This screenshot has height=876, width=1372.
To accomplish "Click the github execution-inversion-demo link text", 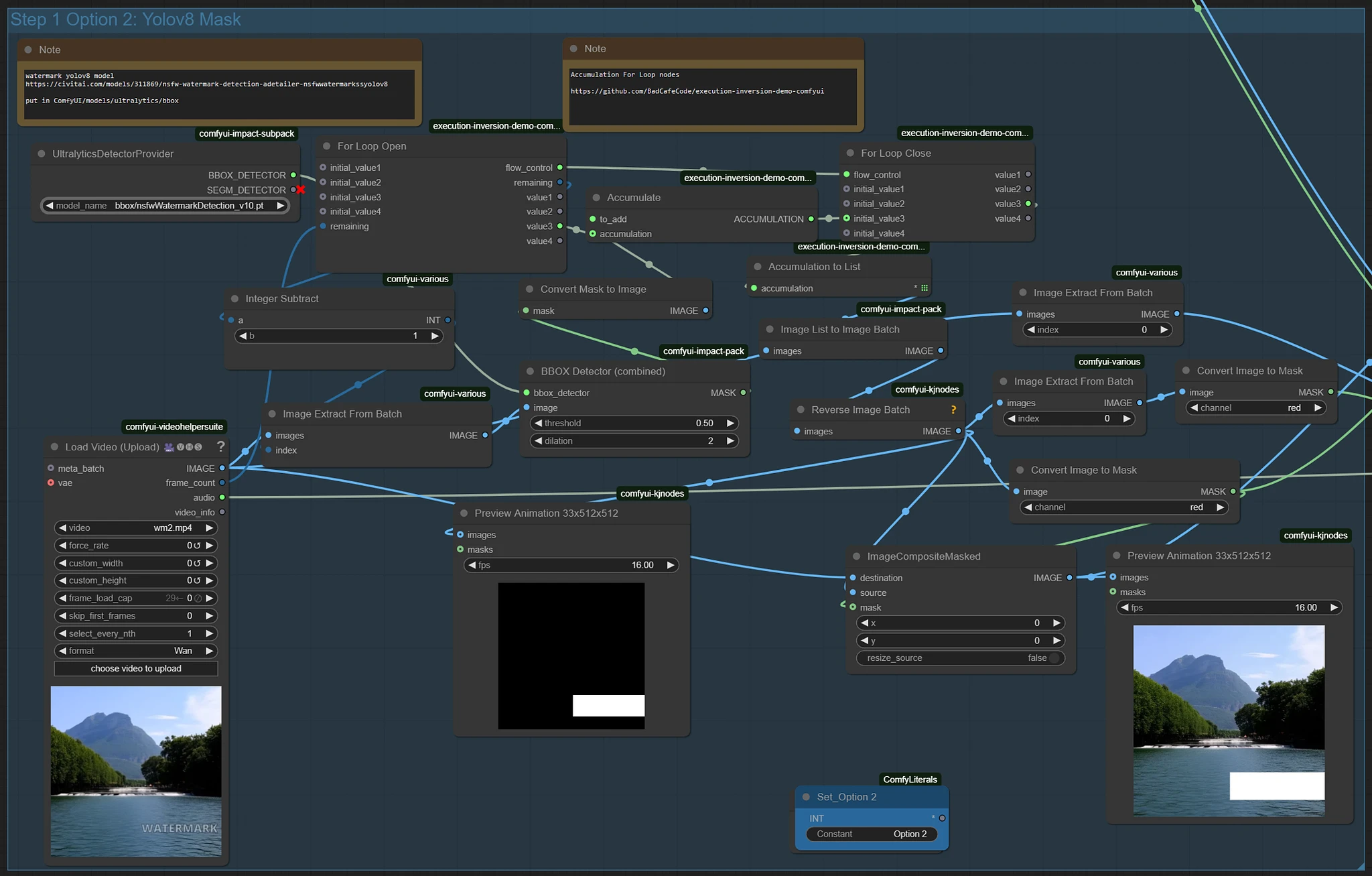I will (x=697, y=91).
